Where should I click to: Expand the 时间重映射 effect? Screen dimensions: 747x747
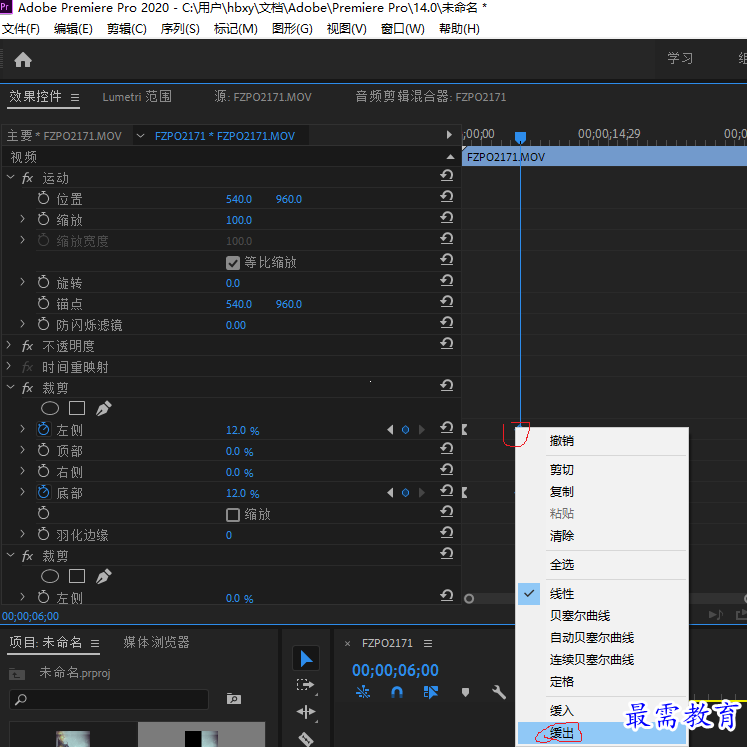point(9,366)
